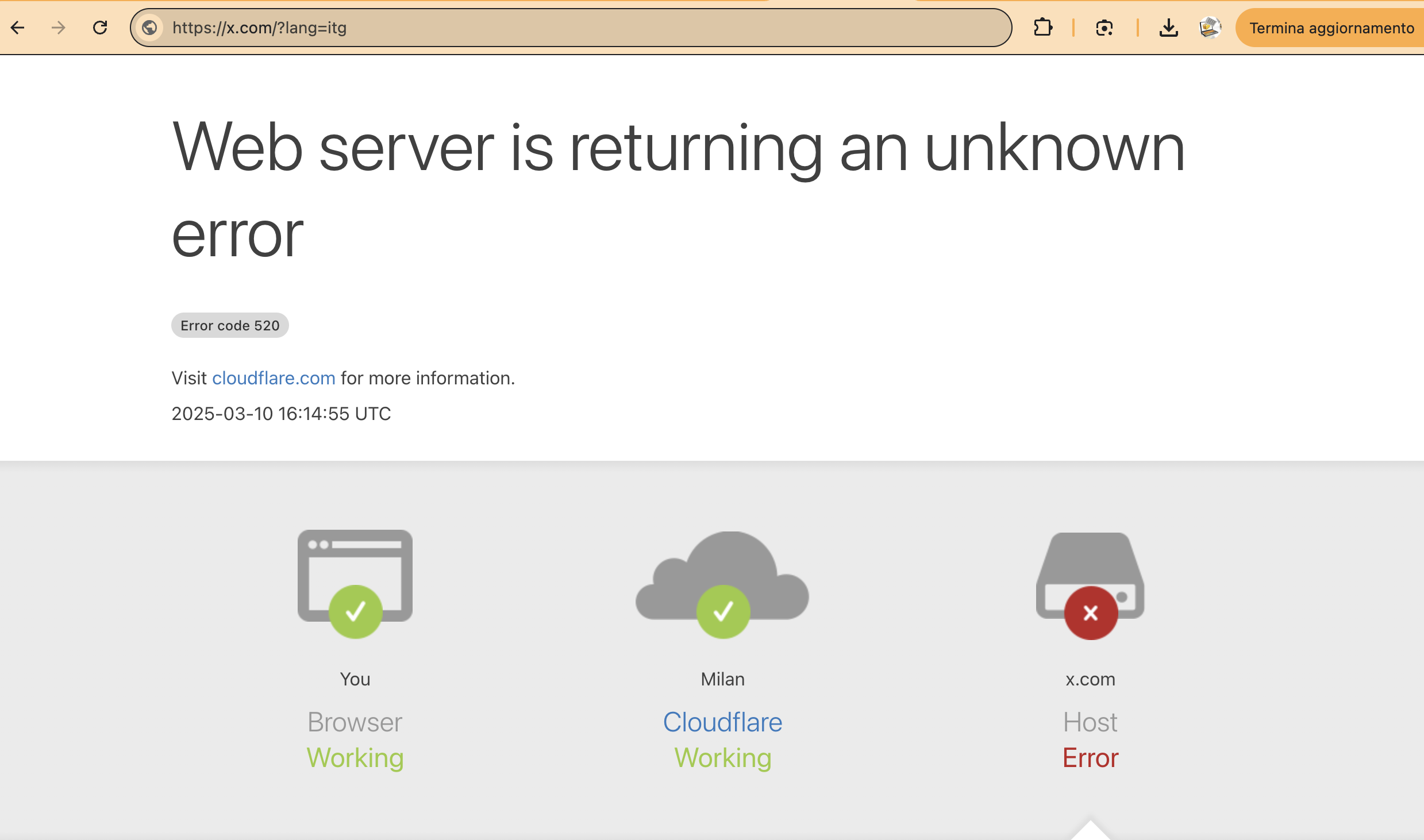
Task: Click the Error code 520 badge
Action: [x=230, y=325]
